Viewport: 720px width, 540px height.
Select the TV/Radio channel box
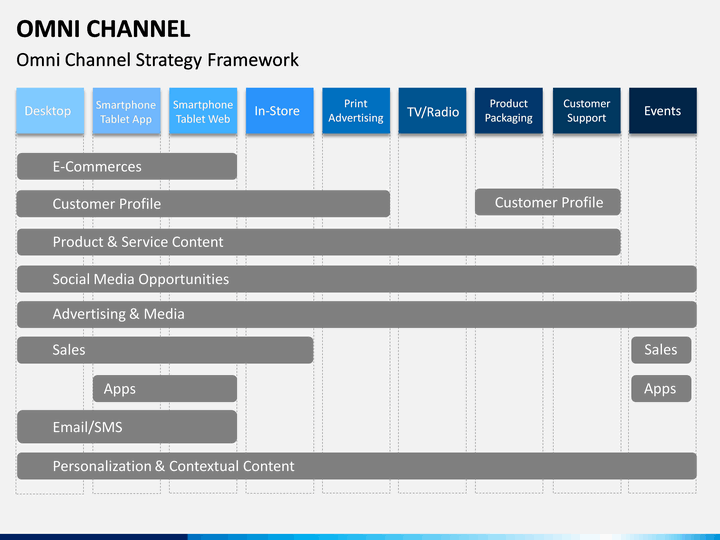pyautogui.click(x=433, y=111)
